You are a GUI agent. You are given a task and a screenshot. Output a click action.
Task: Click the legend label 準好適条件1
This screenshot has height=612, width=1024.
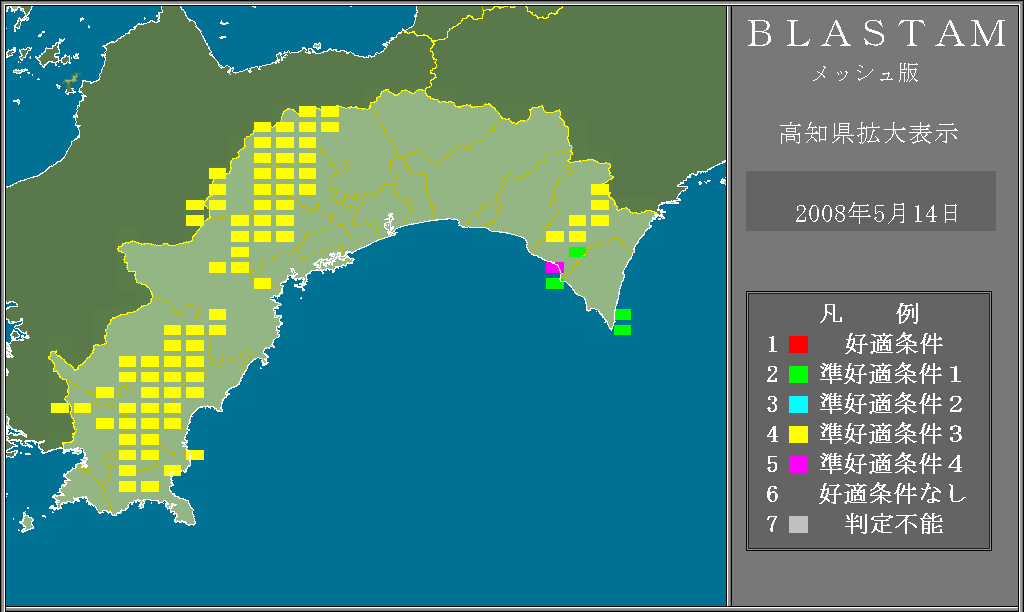[891, 374]
